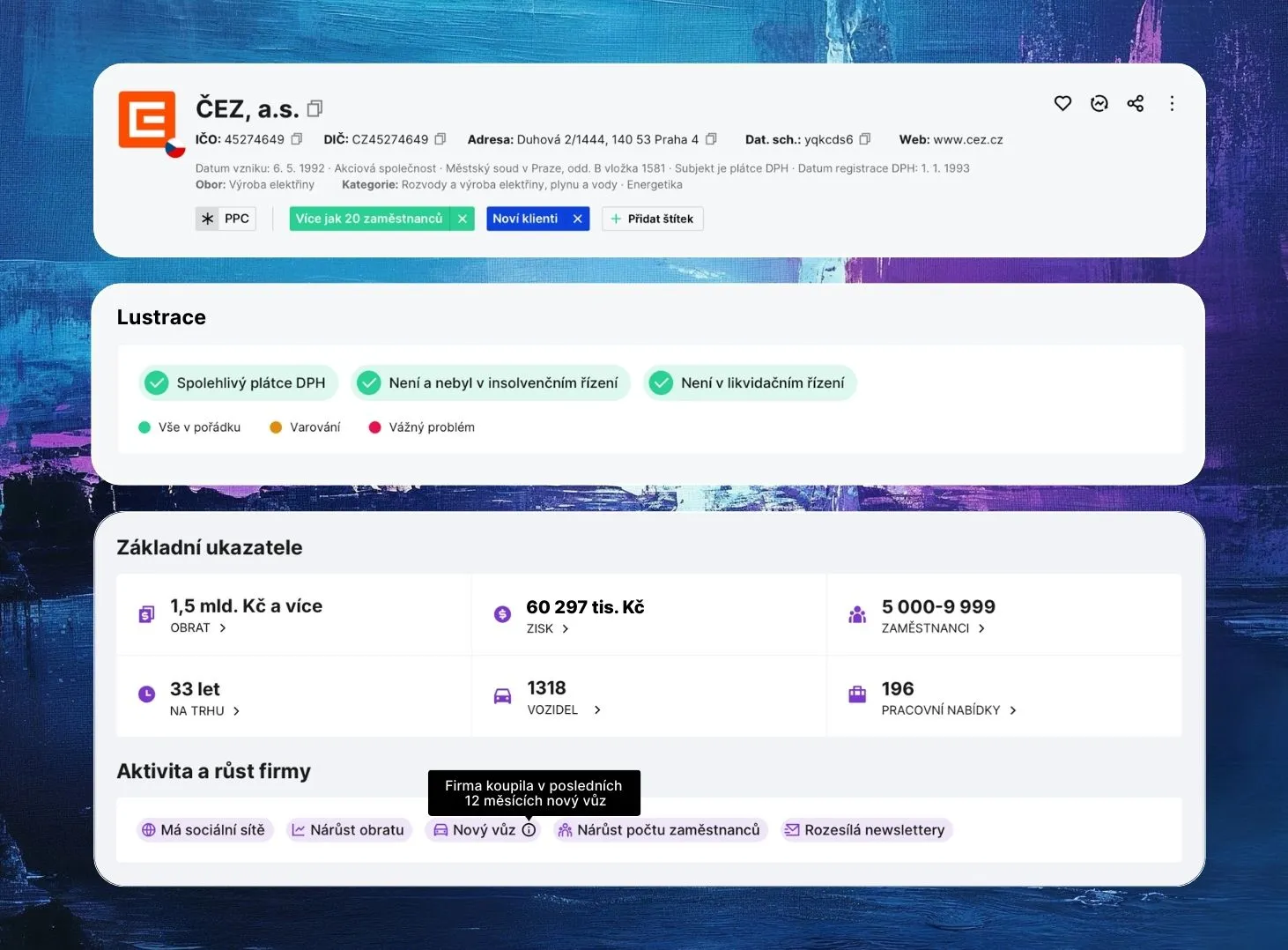Click the 'Nový vůz' chip
Image resolution: width=1288 pixels, height=950 pixels.
483,830
